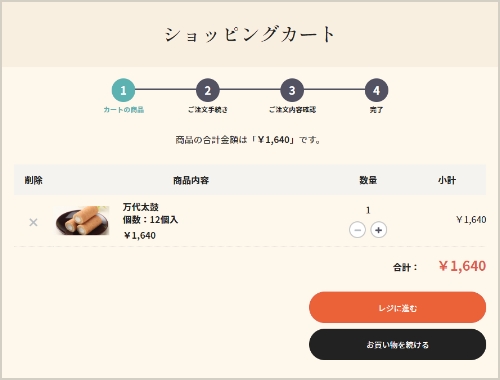The height and width of the screenshot is (380, 500).
Task: Click step 1 cart circle icon
Action: click(123, 90)
